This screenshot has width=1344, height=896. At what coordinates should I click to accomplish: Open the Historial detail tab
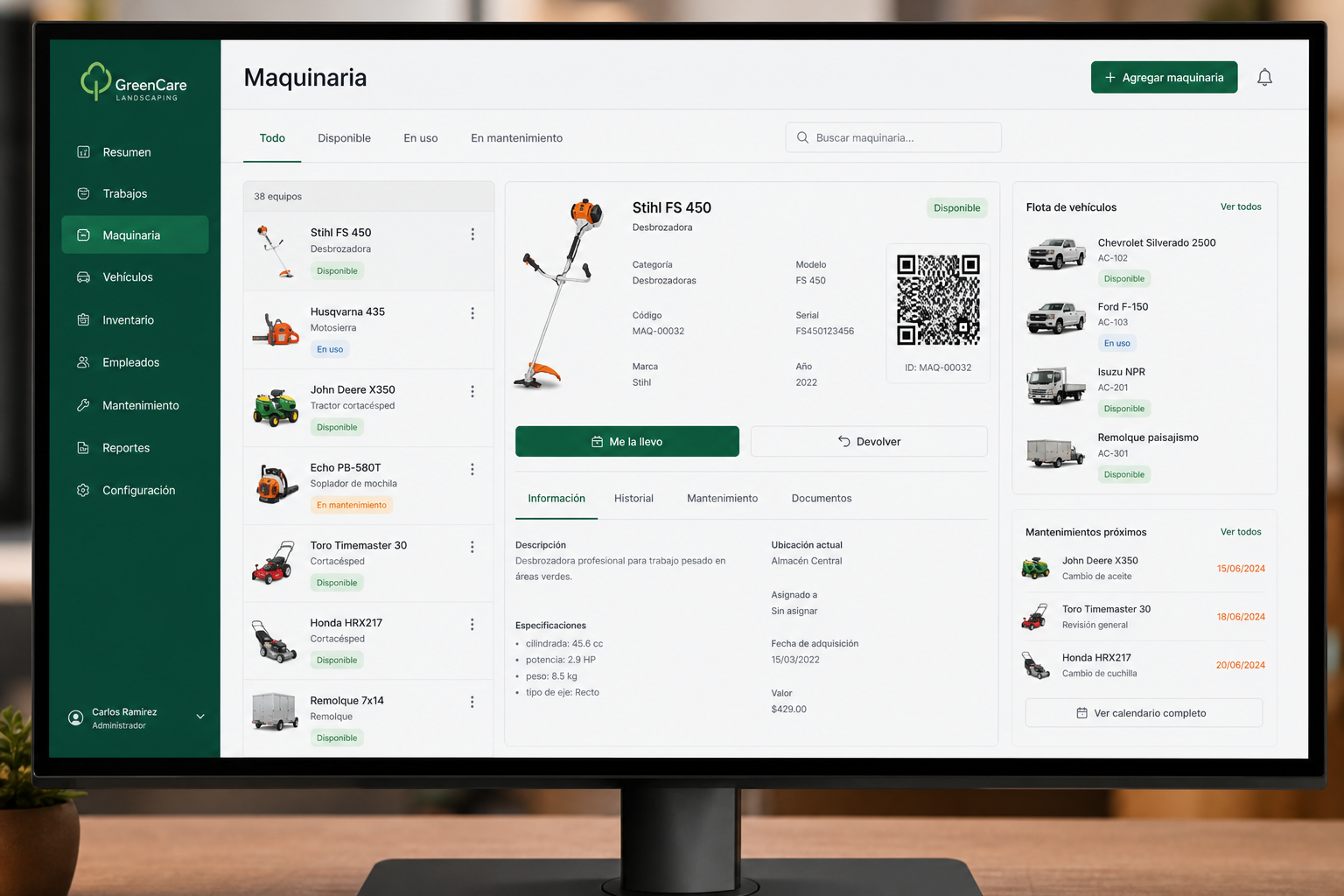point(633,499)
